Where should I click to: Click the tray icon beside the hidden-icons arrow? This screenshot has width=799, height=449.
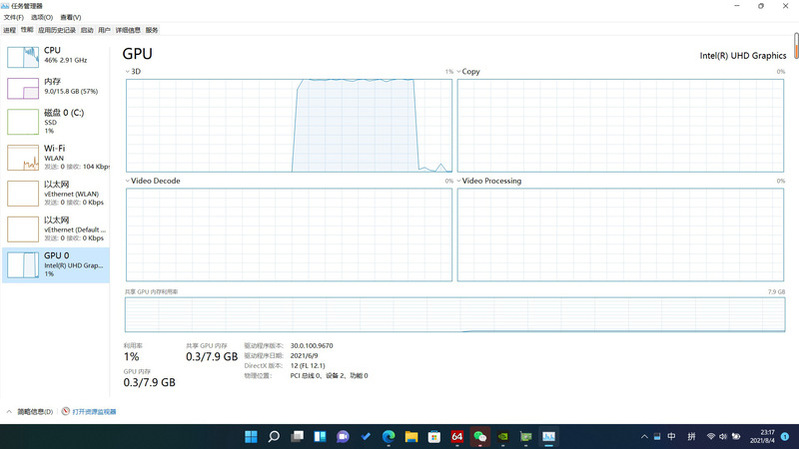657,437
